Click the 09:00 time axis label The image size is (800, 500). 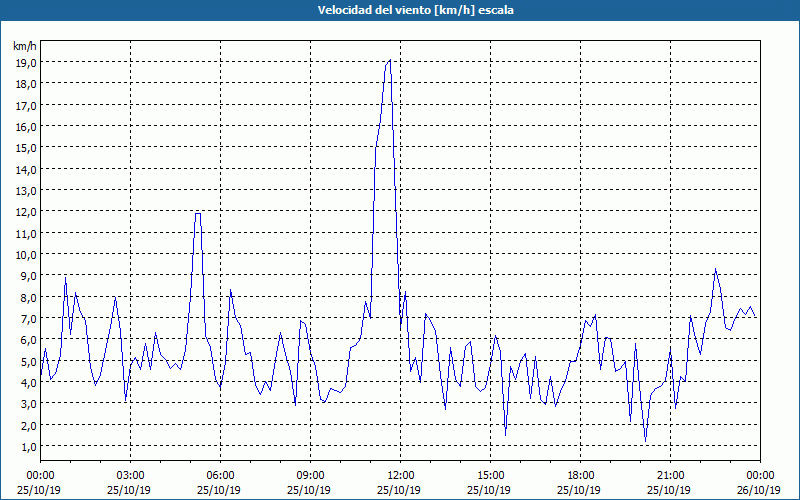pyautogui.click(x=310, y=476)
